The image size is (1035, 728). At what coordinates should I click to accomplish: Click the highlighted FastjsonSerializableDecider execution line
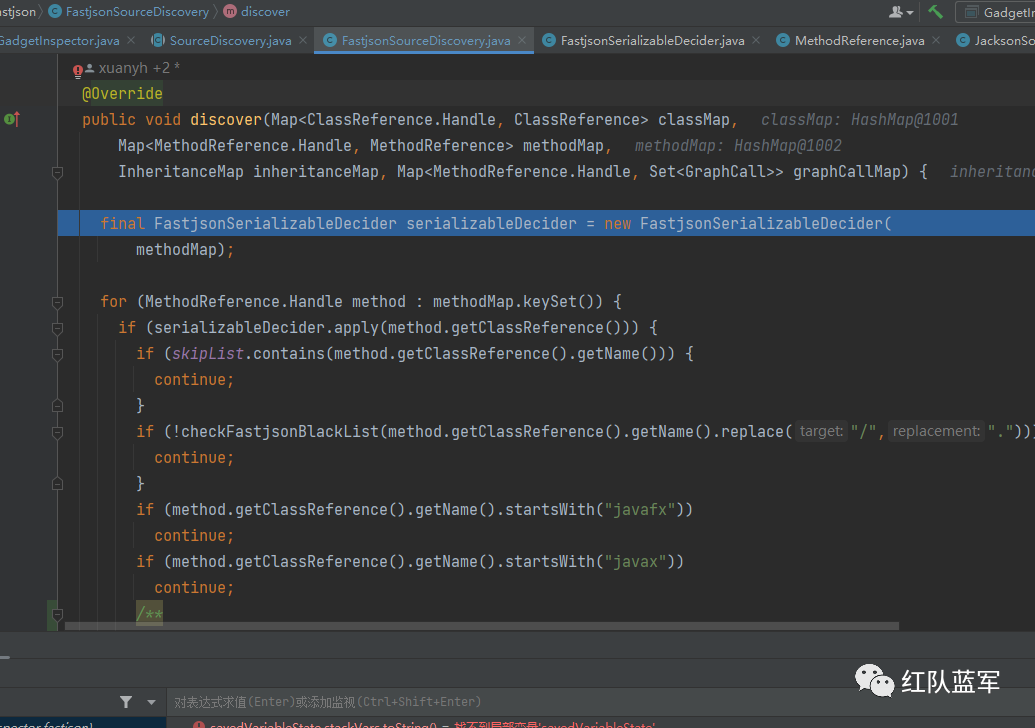(x=546, y=223)
